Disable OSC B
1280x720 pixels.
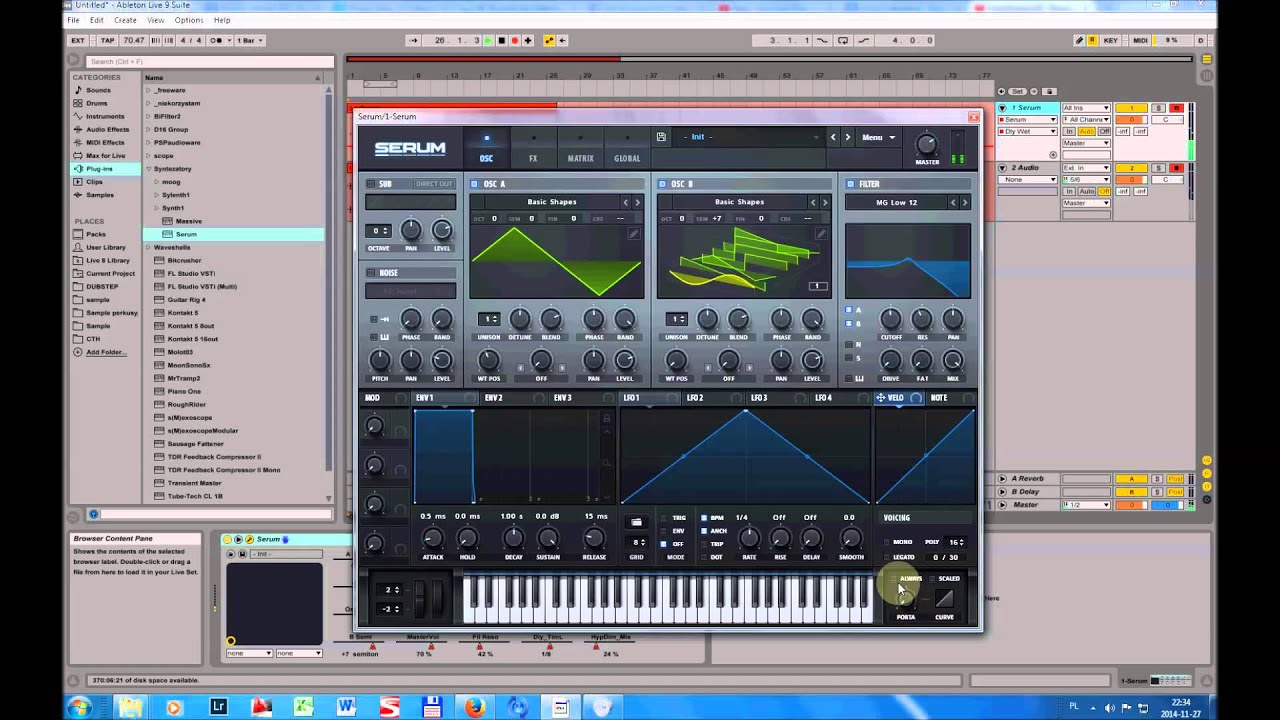(662, 184)
